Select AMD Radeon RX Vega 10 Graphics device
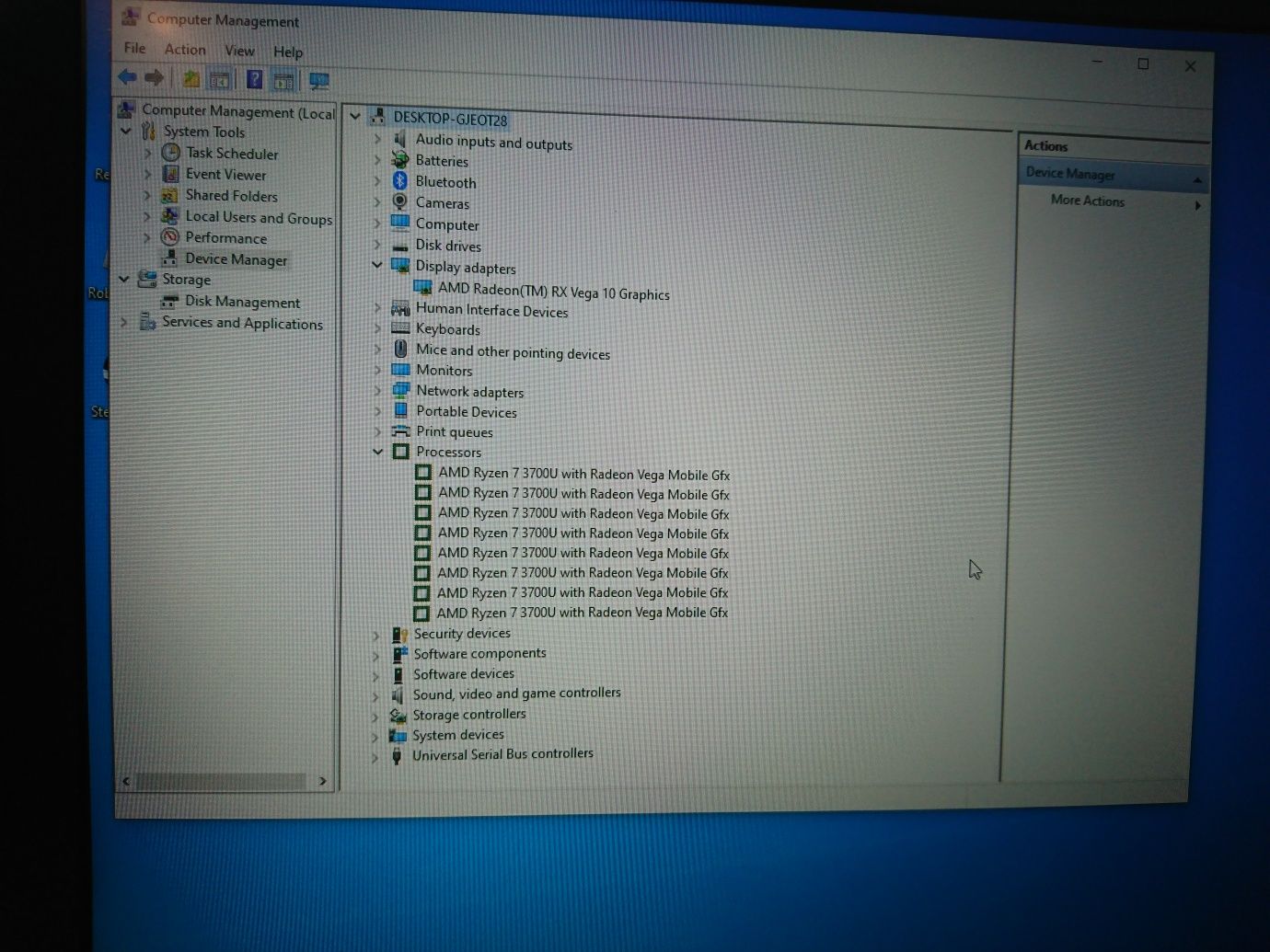The height and width of the screenshot is (952, 1270). [553, 292]
